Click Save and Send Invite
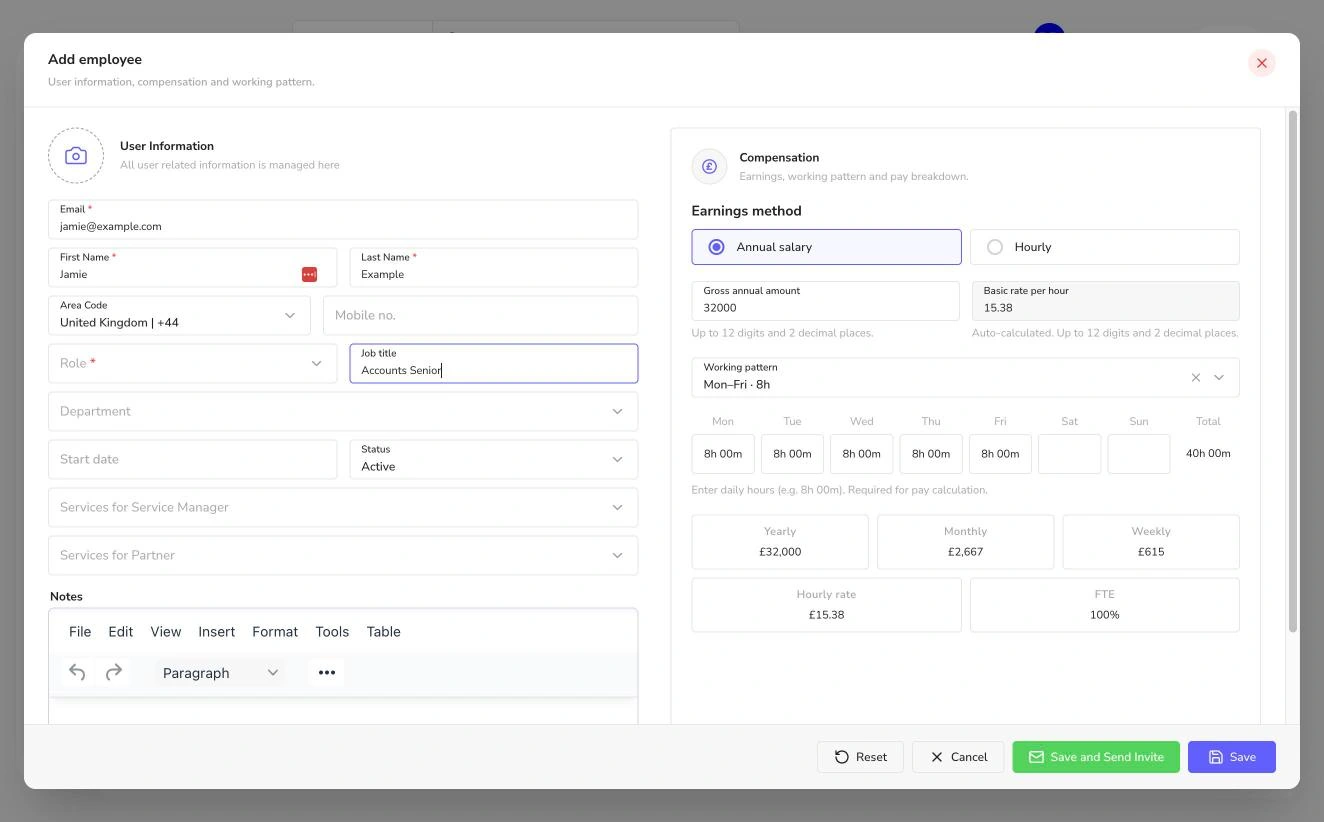The width and height of the screenshot is (1324, 822). (1096, 757)
